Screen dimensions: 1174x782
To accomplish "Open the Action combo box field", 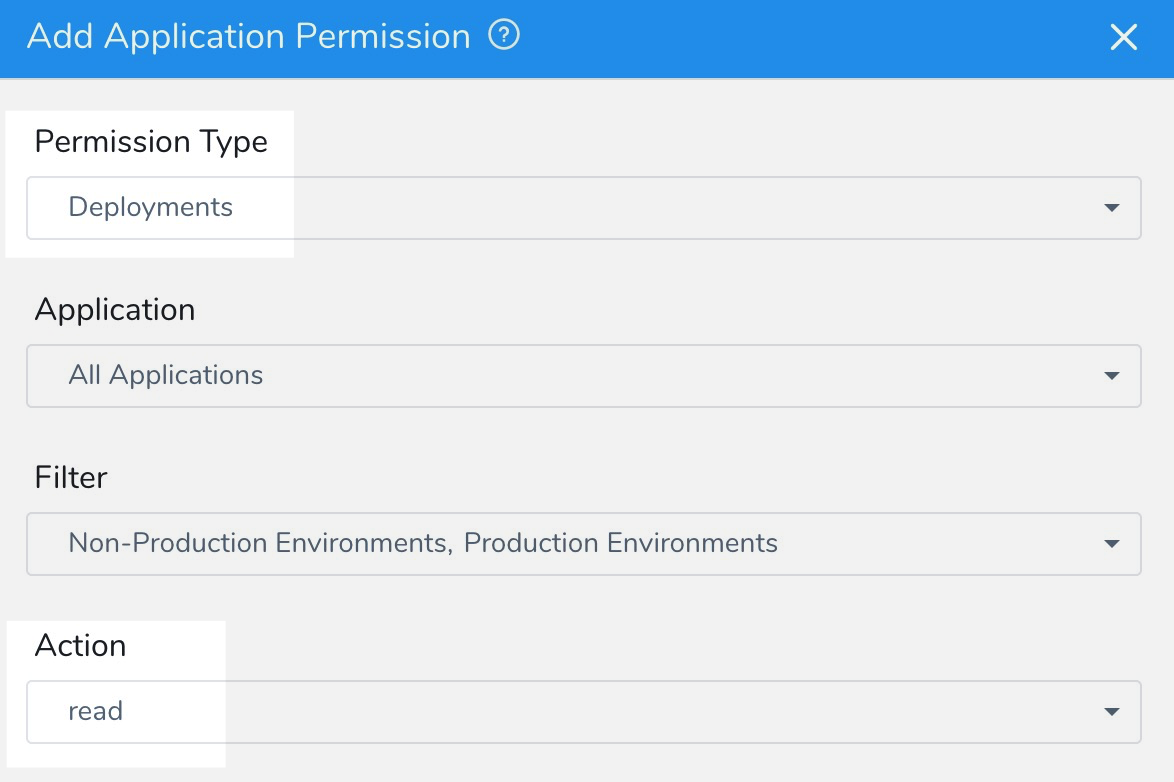I will point(584,712).
